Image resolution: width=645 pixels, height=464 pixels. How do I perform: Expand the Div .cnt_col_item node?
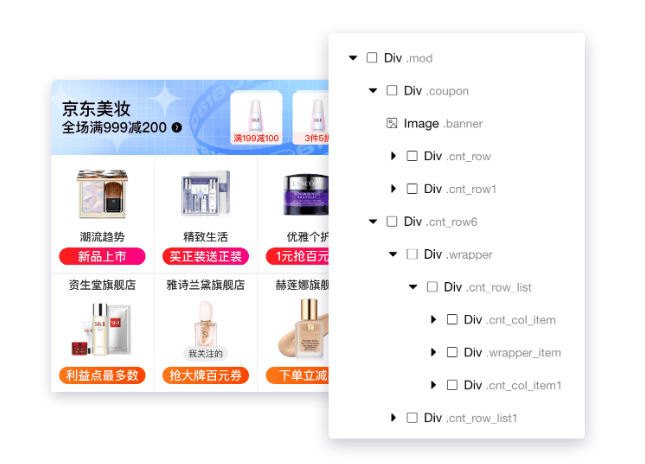[x=433, y=319]
